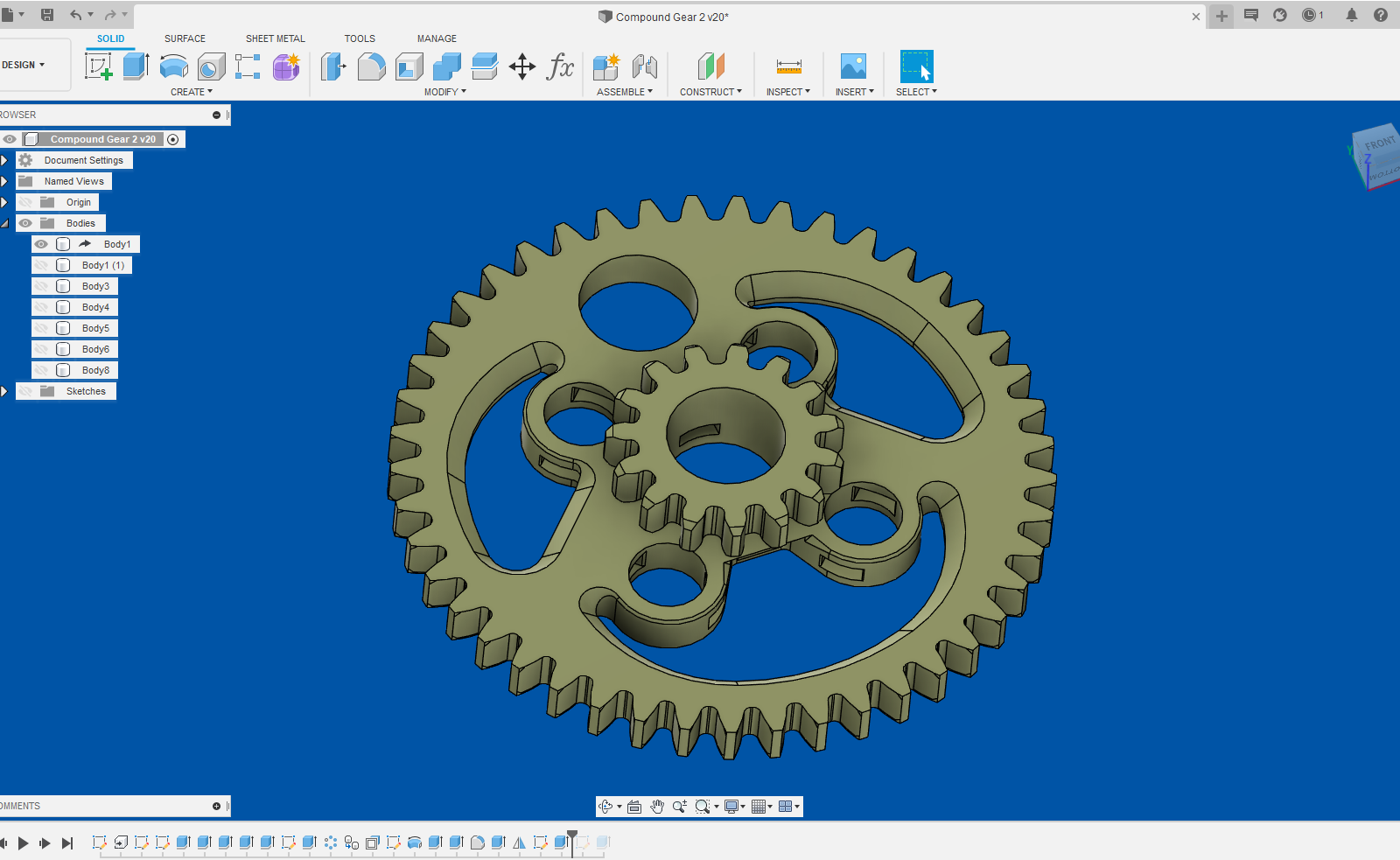
Task: Activate the Compound Gear 2 v20 component radio
Action: (173, 139)
